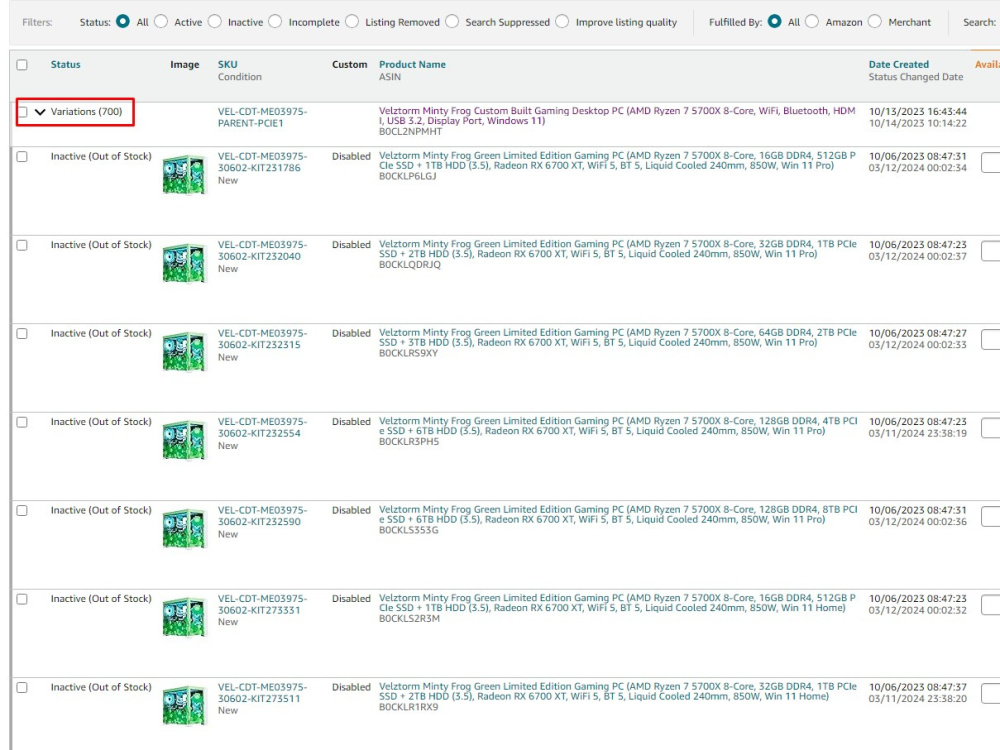This screenshot has width=1000, height=750.
Task: Click the Available field in B0CKLRS9XY row
Action: pyautogui.click(x=990, y=339)
